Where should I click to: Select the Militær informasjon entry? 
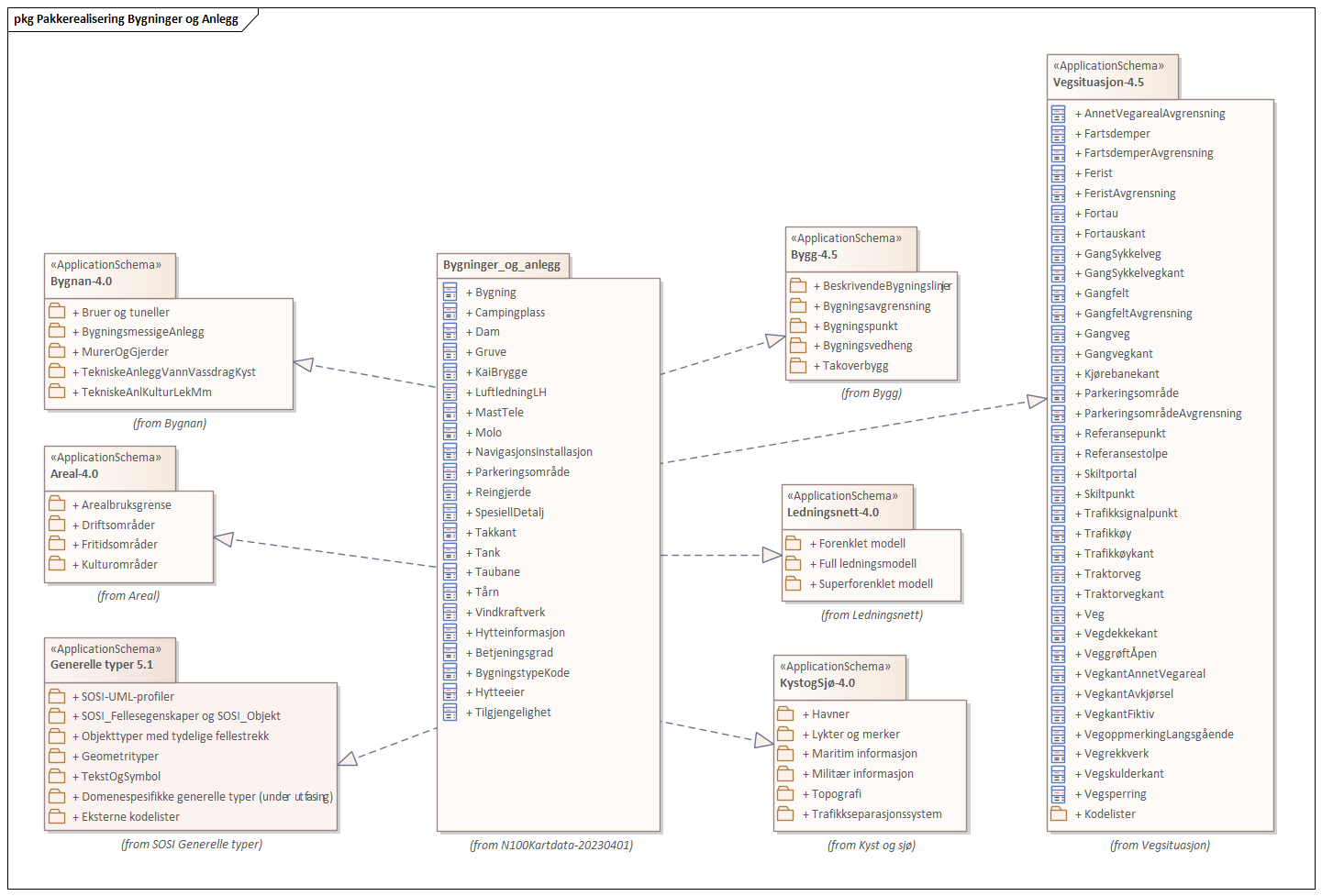pyautogui.click(x=858, y=773)
